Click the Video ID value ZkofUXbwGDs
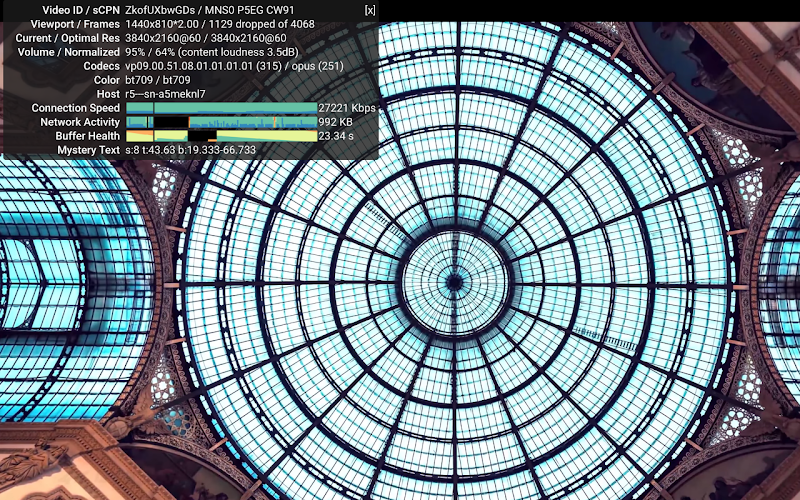Viewport: 800px width, 500px height. point(160,10)
